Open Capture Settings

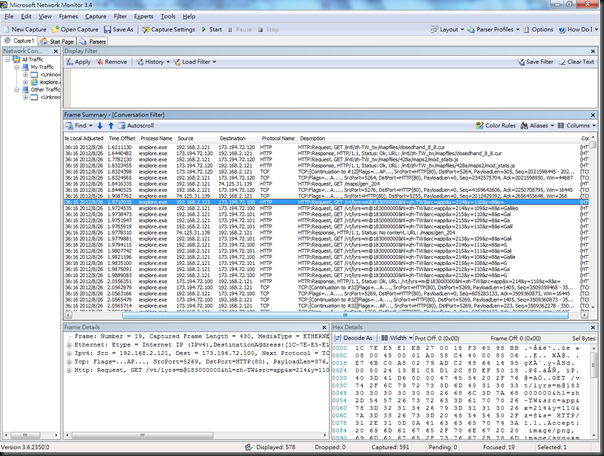point(169,30)
